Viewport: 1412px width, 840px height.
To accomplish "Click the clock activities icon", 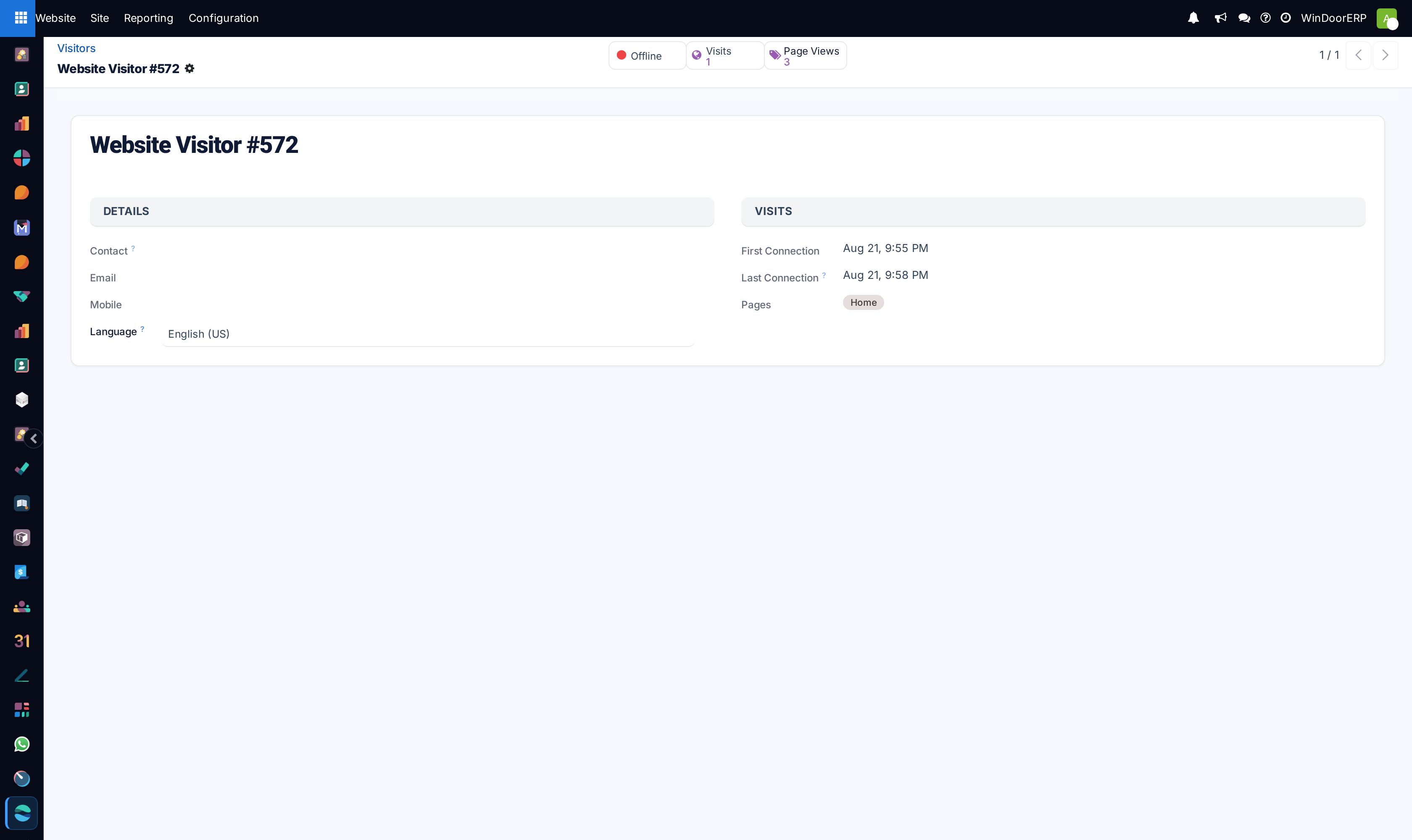I will pos(1286,18).
